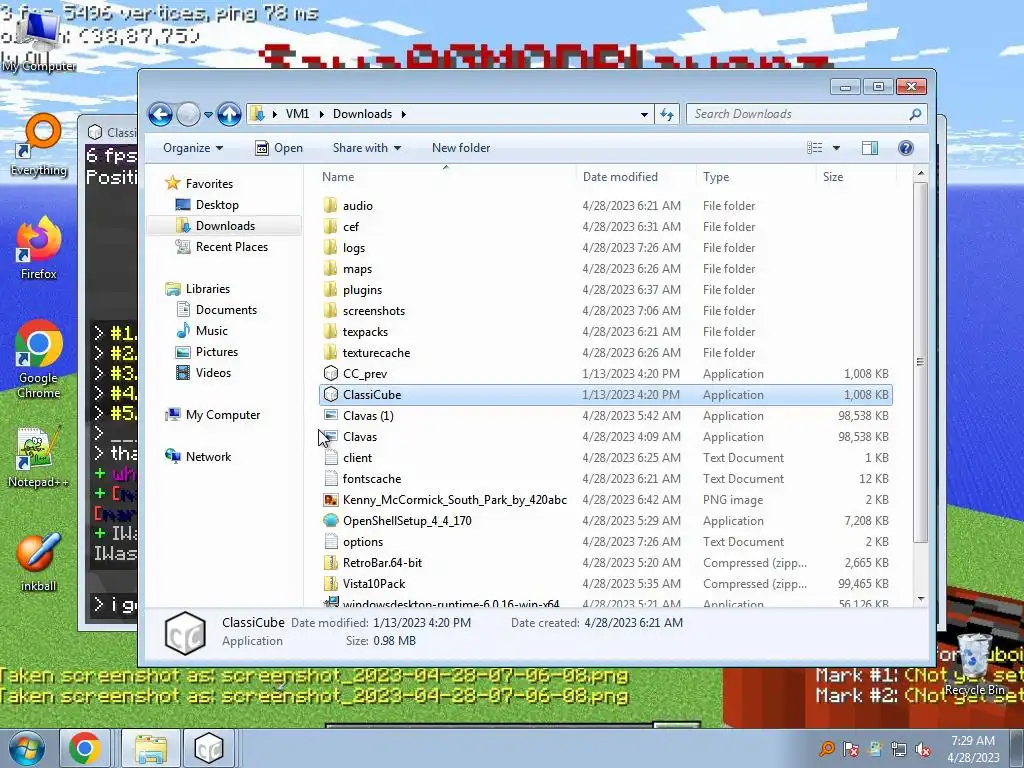Open the Windows Start button

click(25, 748)
